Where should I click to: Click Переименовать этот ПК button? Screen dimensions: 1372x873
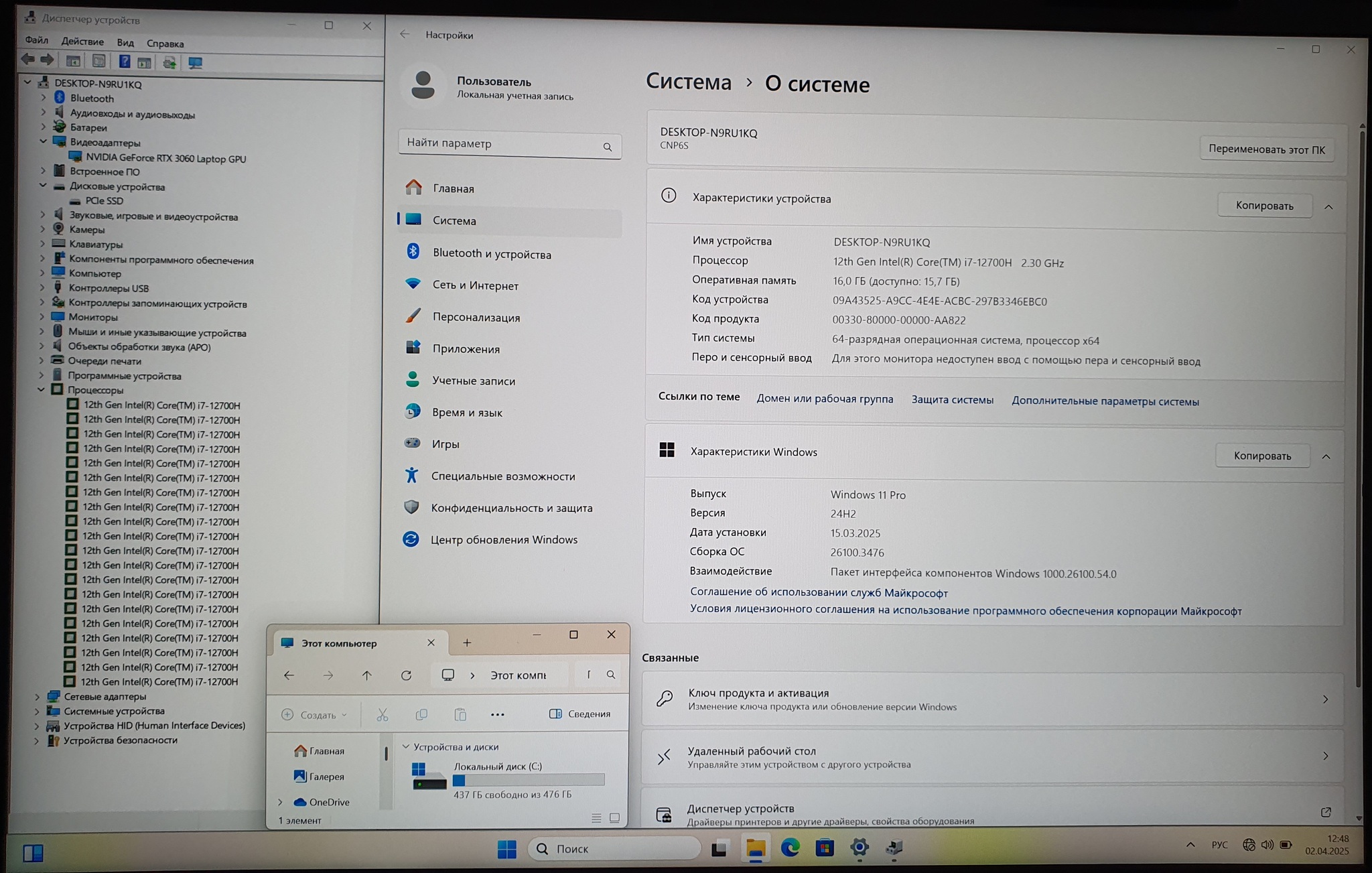tap(1266, 149)
